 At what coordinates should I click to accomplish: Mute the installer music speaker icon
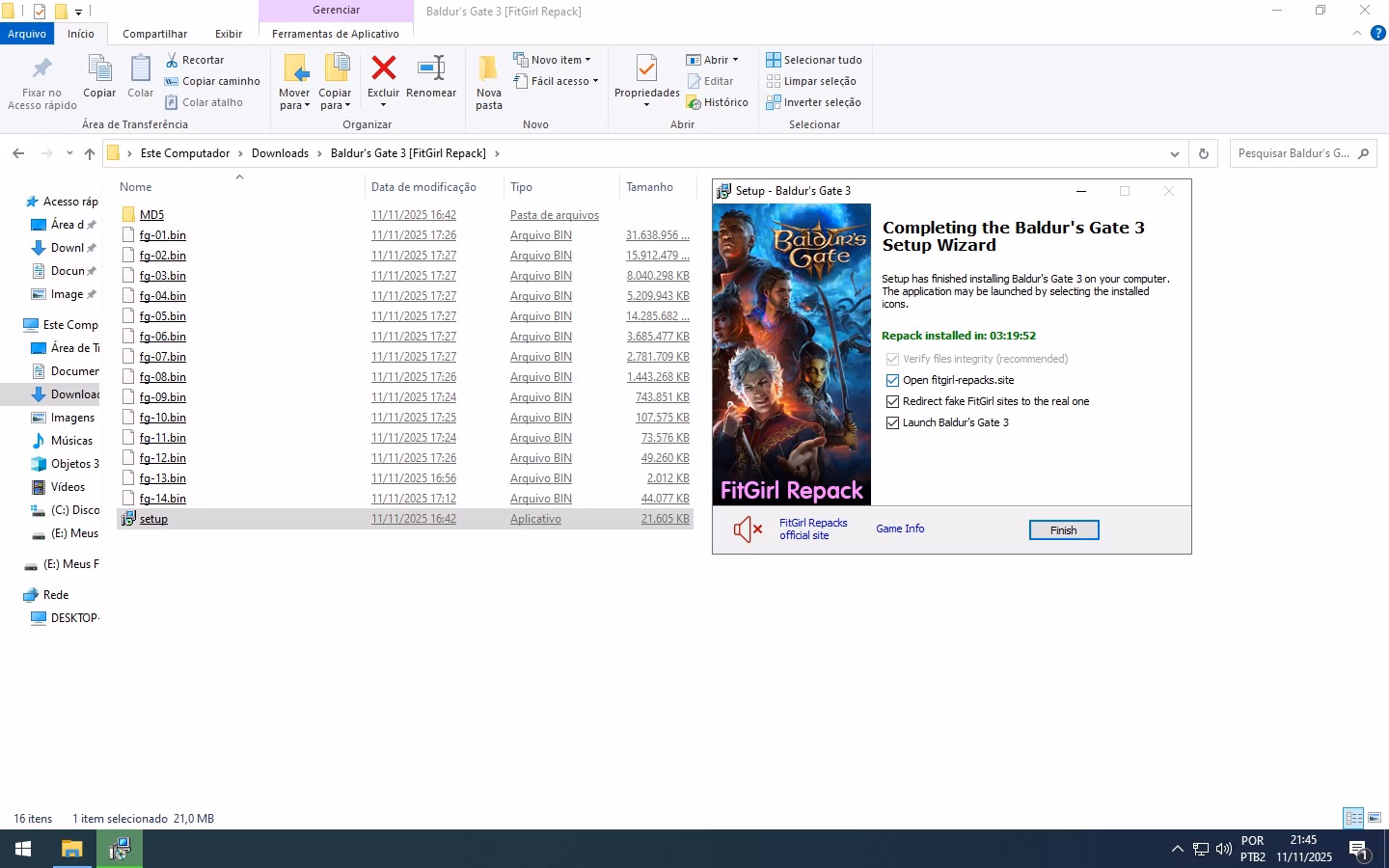pyautogui.click(x=748, y=529)
